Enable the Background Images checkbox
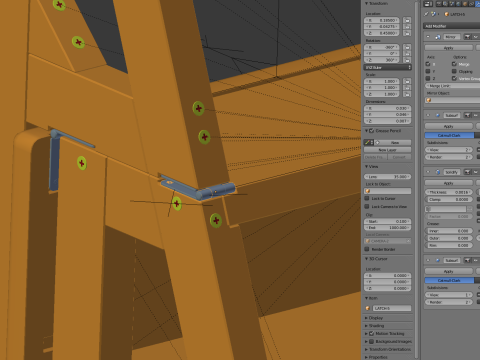This screenshot has height=360, width=480. click(x=372, y=341)
